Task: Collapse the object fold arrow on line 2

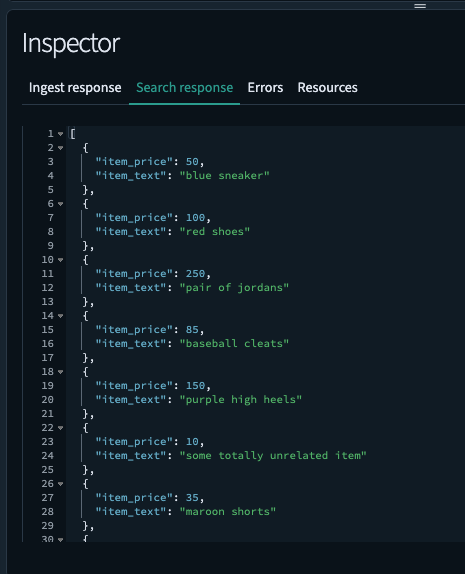Action: pyautogui.click(x=60, y=148)
